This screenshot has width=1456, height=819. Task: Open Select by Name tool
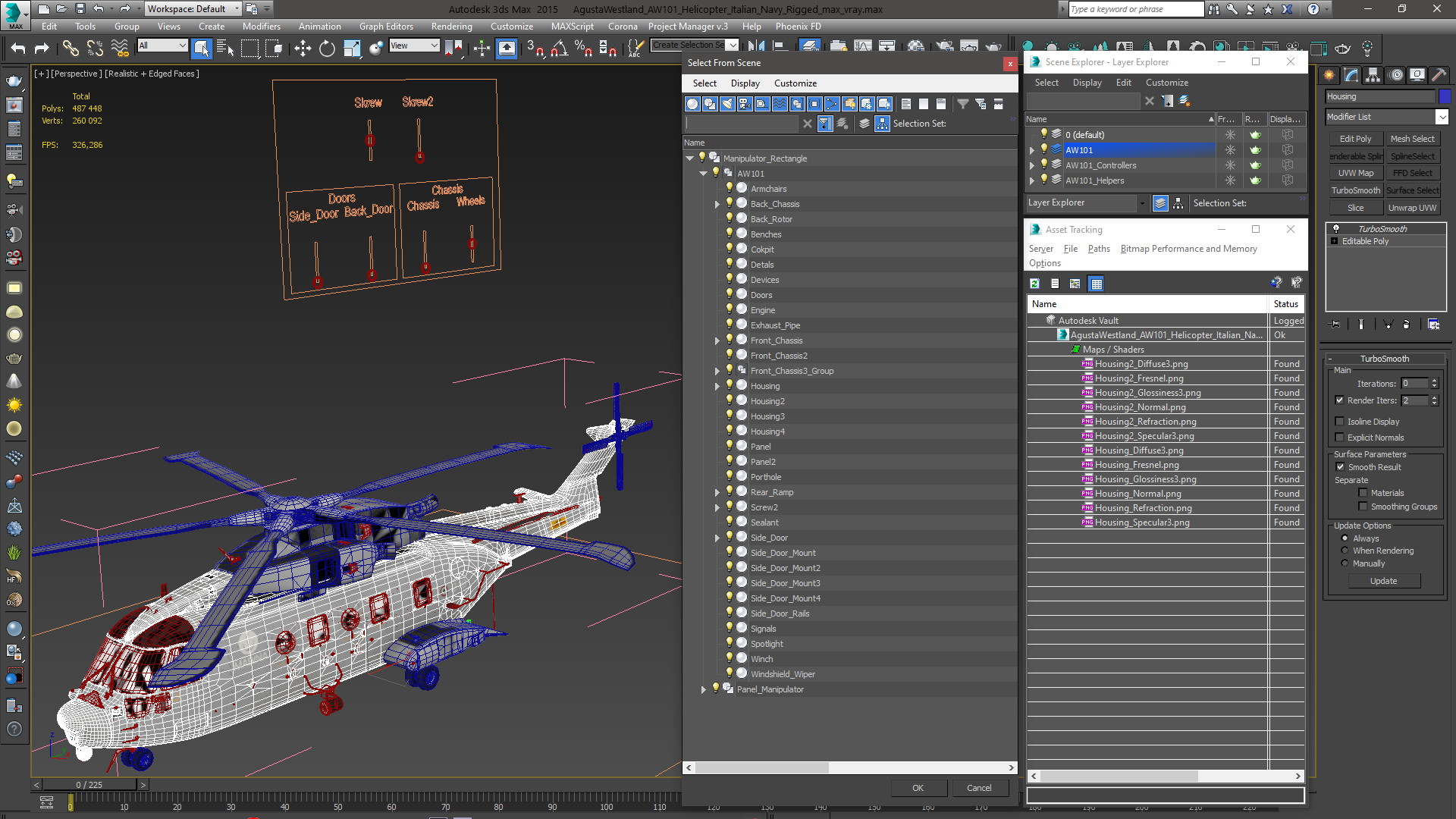[225, 49]
